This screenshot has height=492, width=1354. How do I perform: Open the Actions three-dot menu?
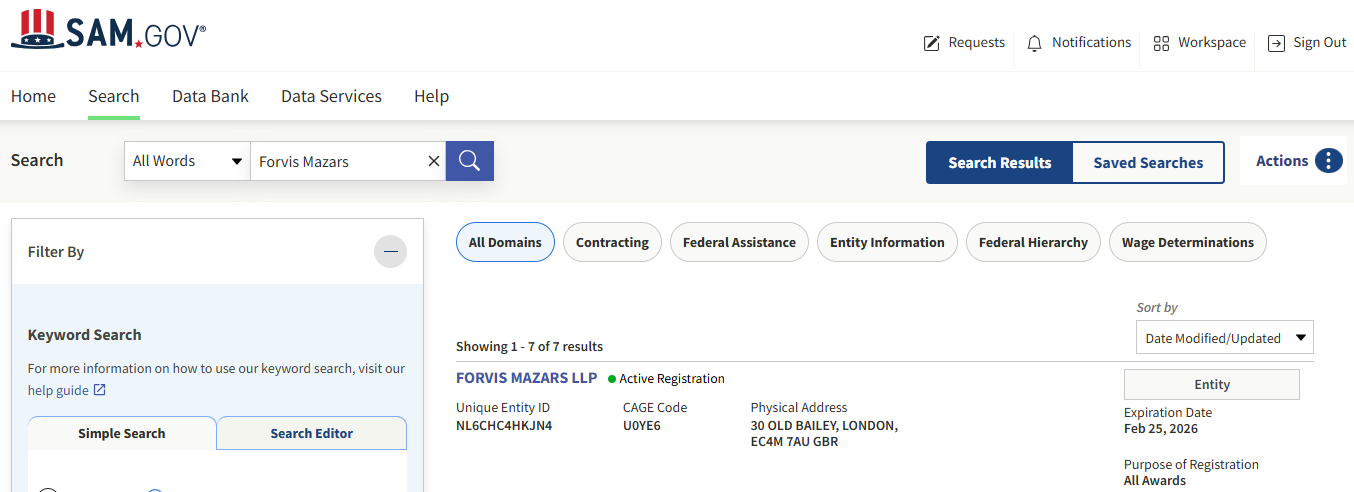point(1328,161)
